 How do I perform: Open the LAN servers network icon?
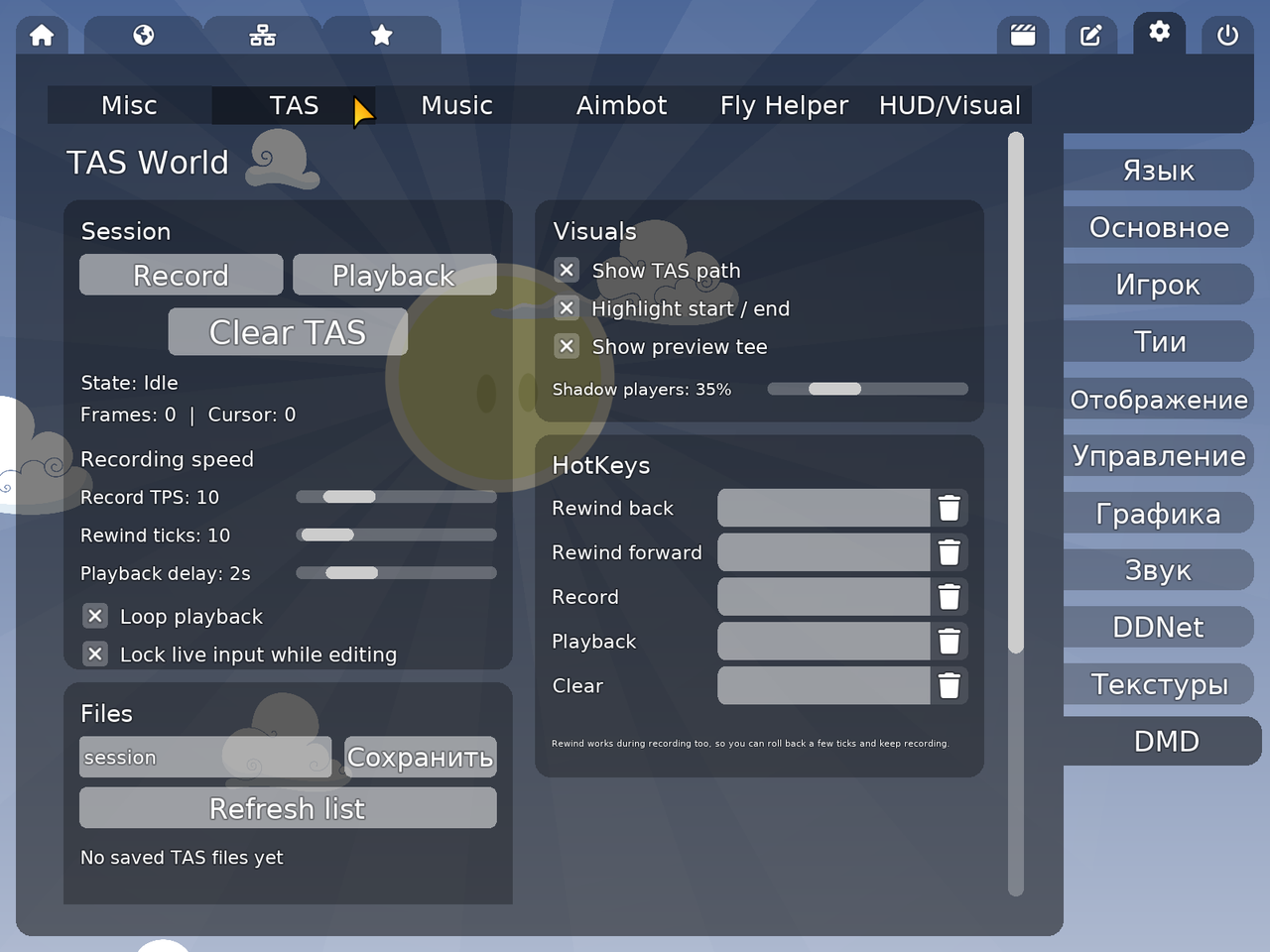pyautogui.click(x=263, y=36)
